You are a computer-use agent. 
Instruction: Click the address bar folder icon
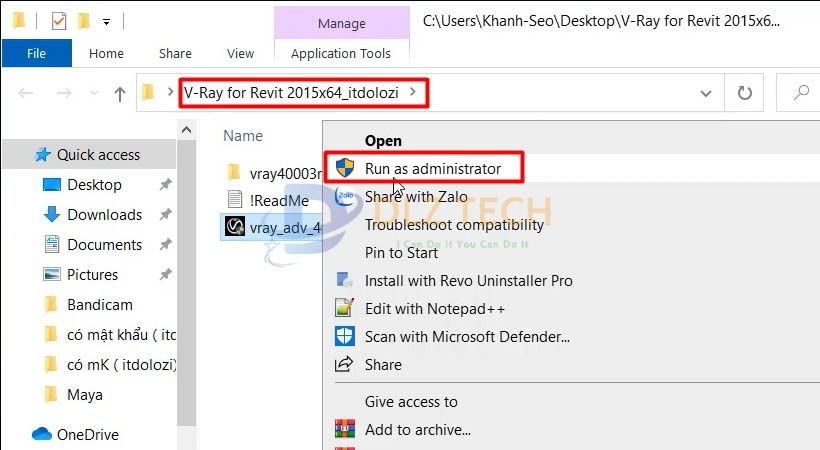pos(149,93)
